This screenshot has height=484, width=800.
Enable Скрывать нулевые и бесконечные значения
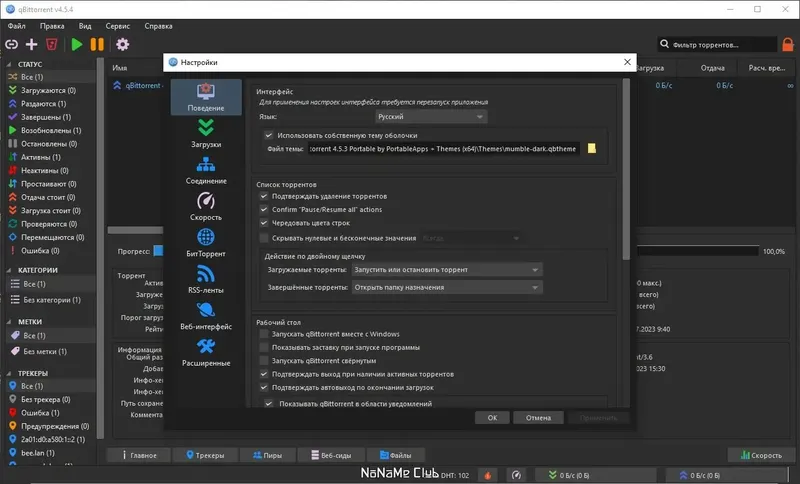(264, 238)
